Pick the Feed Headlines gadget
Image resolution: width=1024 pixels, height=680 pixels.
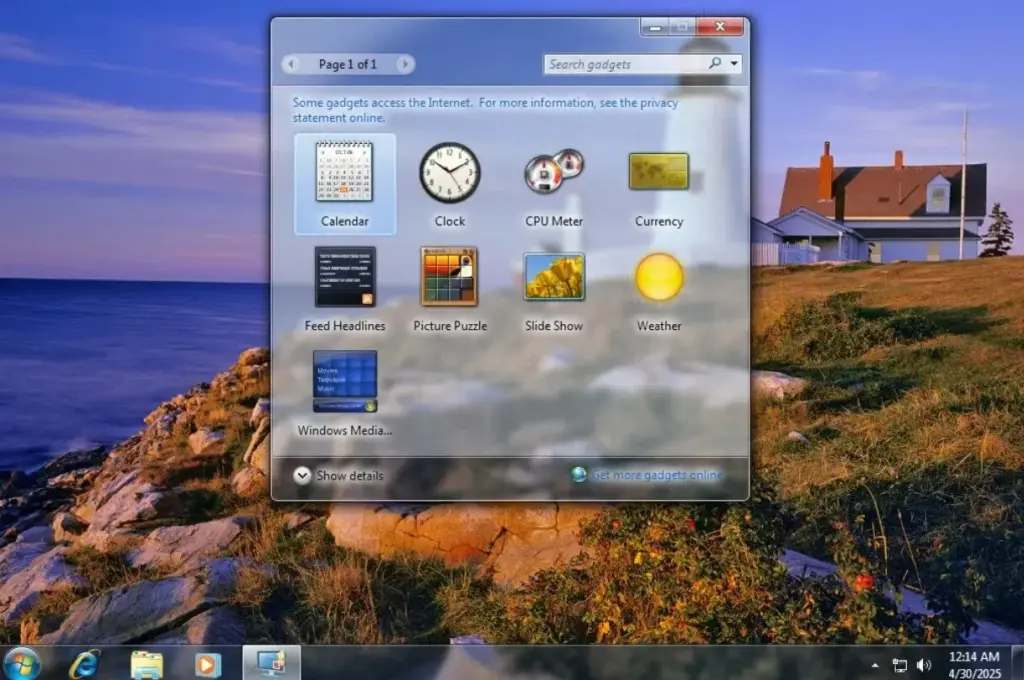pos(345,277)
